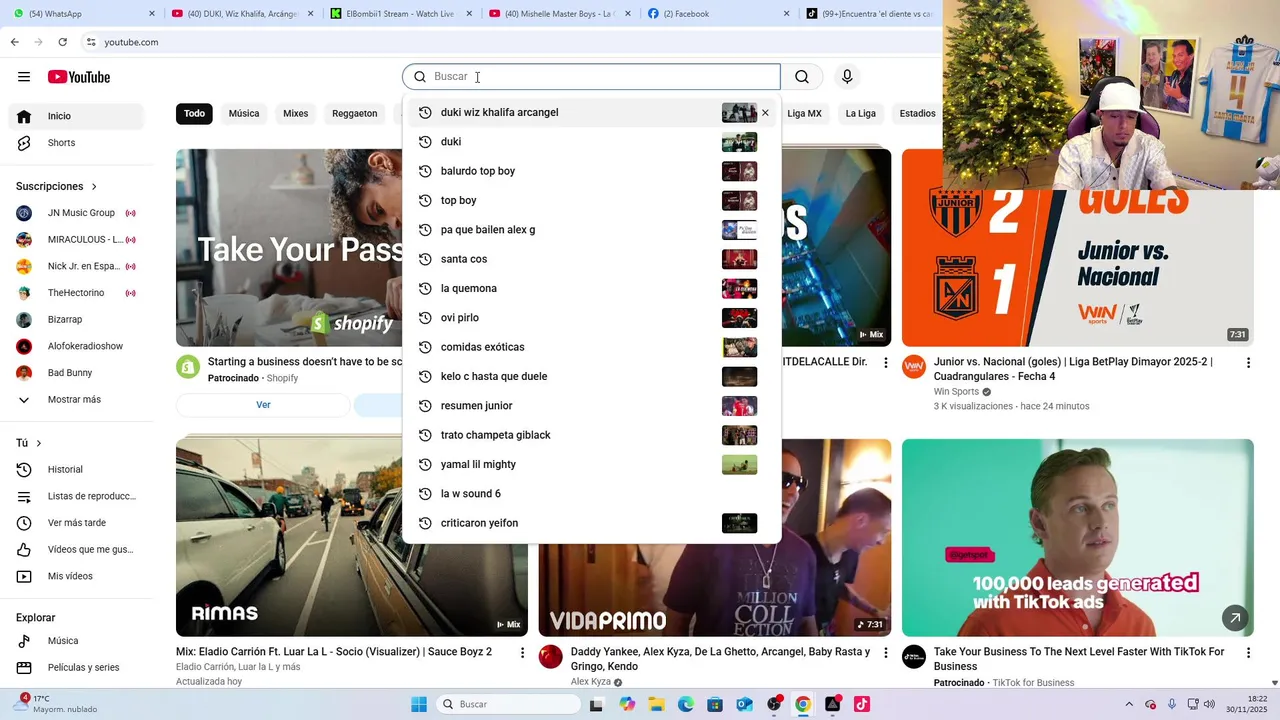Open Videos que me gustan
This screenshot has width=1280, height=720.
(x=76, y=549)
